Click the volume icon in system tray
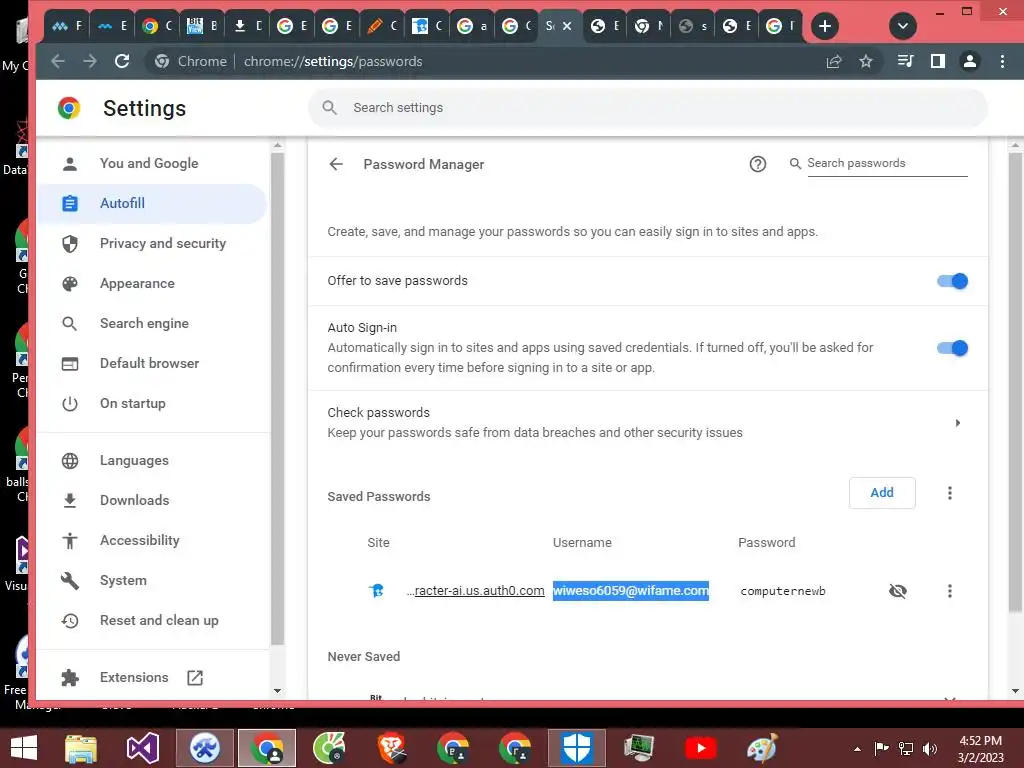 (930, 749)
